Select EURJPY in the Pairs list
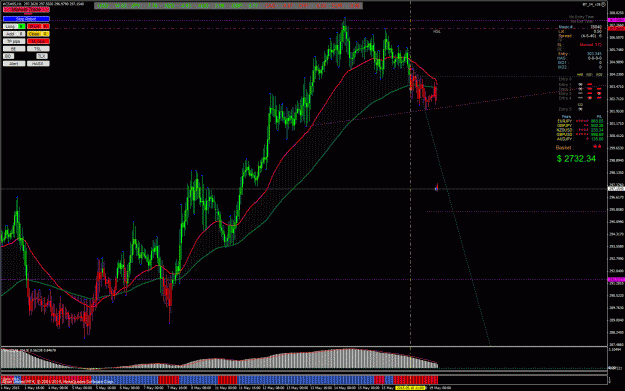 pyautogui.click(x=564, y=121)
